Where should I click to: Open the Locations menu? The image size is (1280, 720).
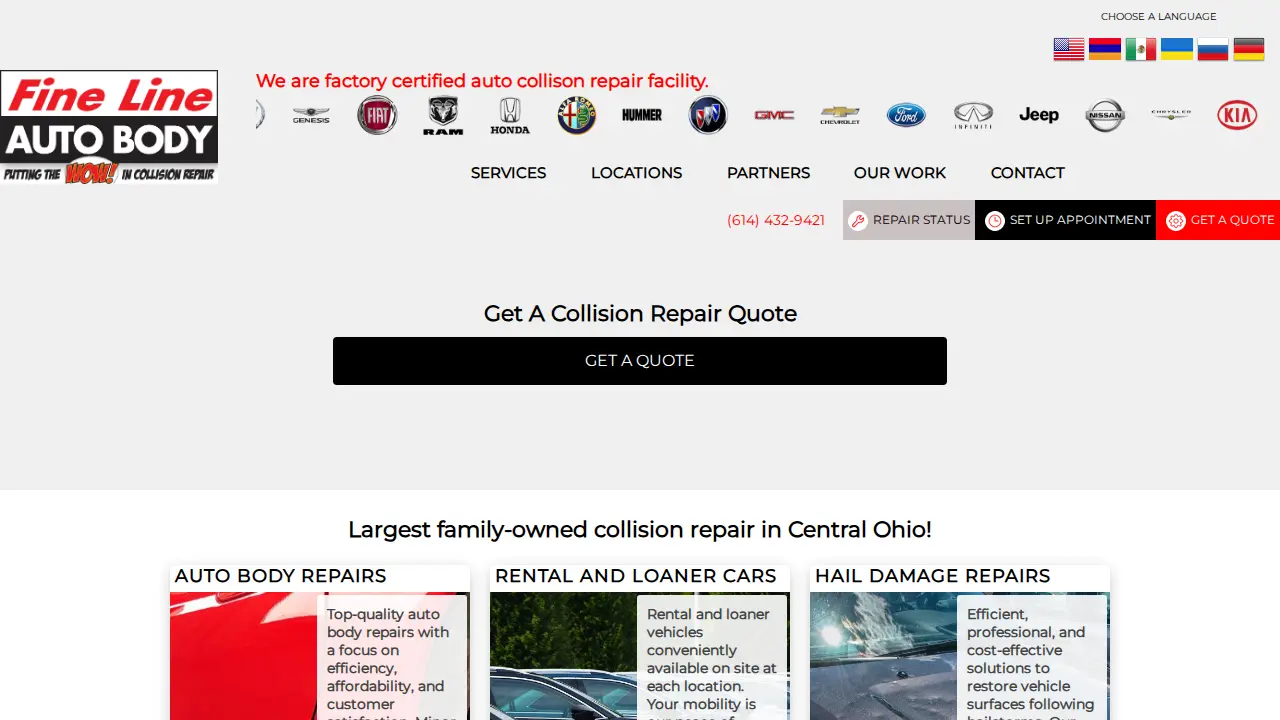(x=636, y=173)
